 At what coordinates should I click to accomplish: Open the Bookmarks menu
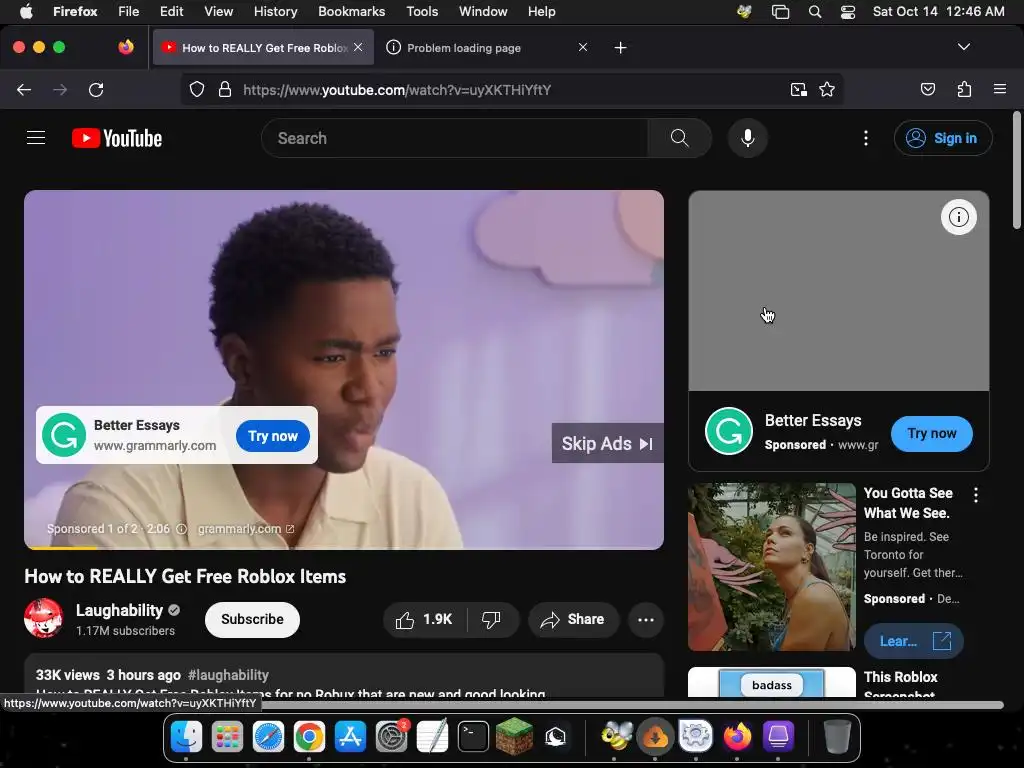point(351,12)
